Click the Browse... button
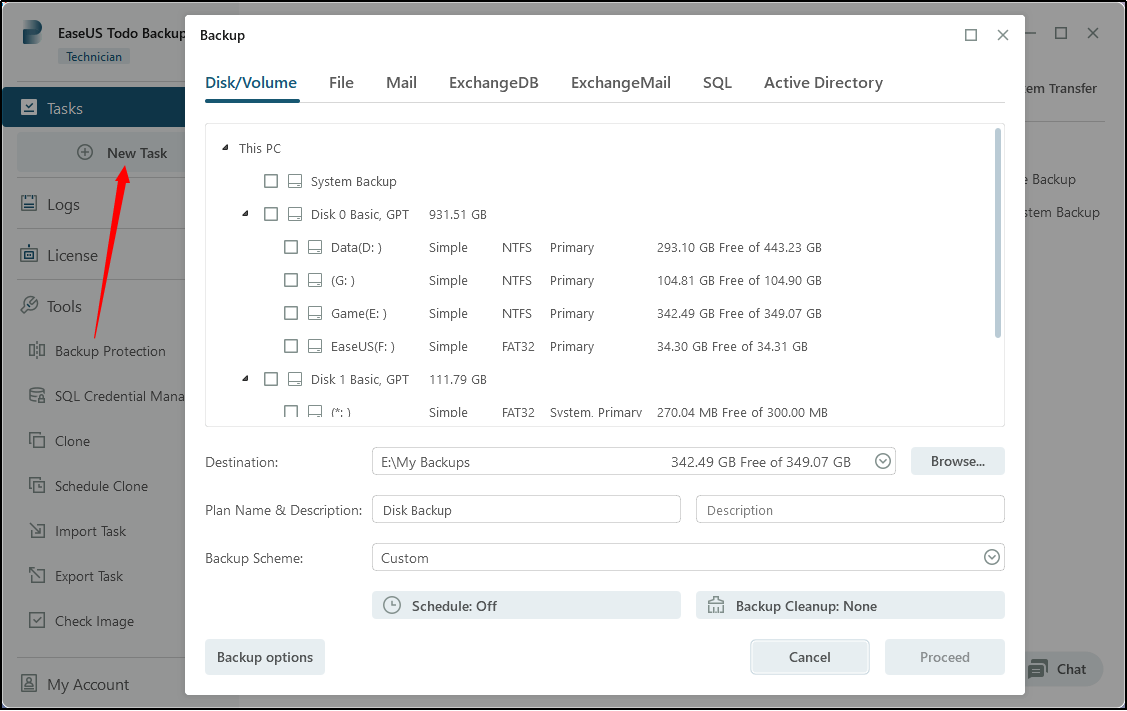The height and width of the screenshot is (711, 1127). tap(957, 461)
